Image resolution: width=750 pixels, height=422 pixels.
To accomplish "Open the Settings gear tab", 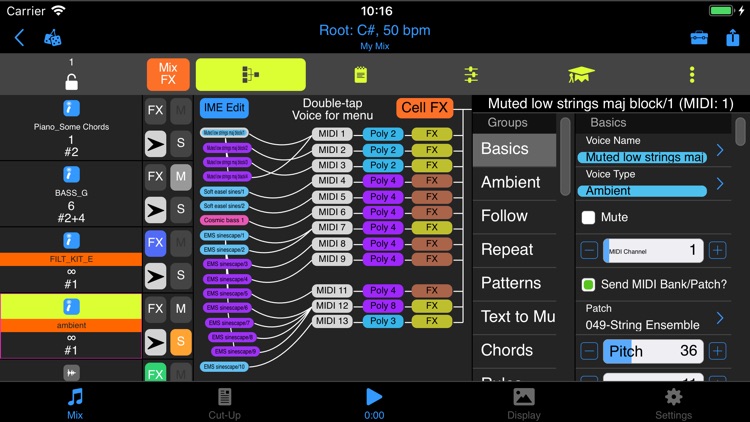I will [673, 403].
